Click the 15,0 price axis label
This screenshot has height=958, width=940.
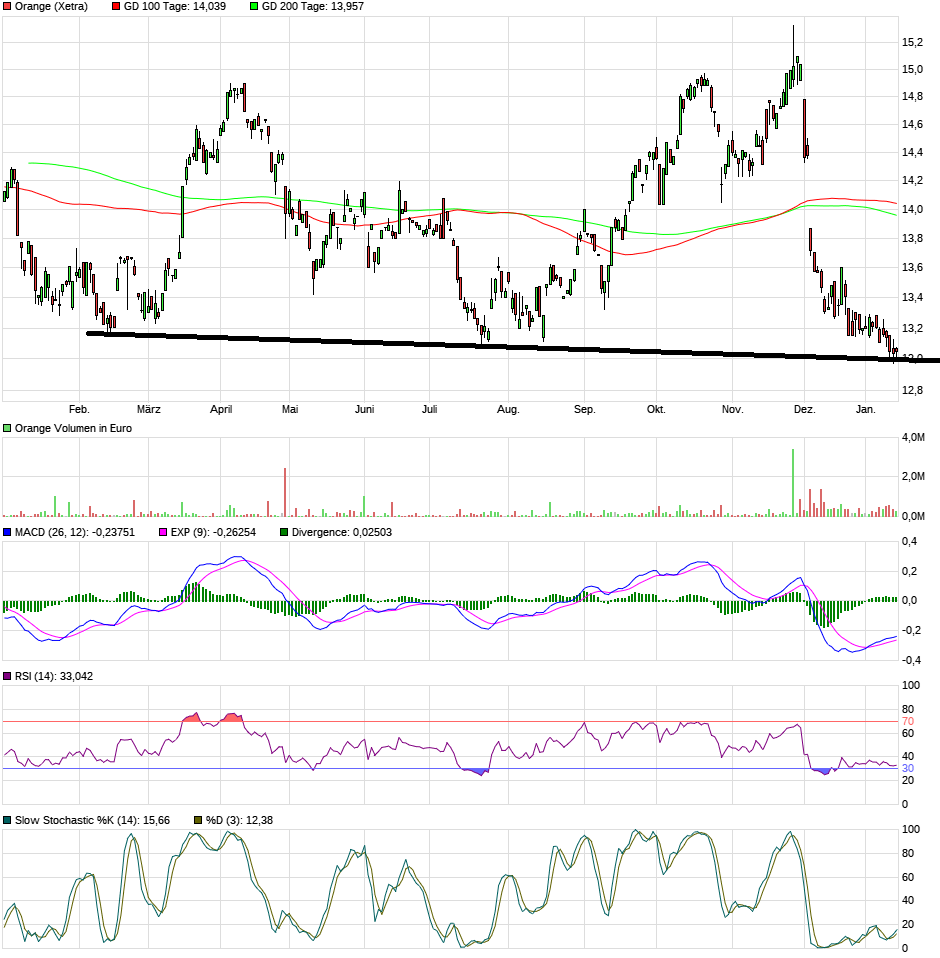pos(912,69)
